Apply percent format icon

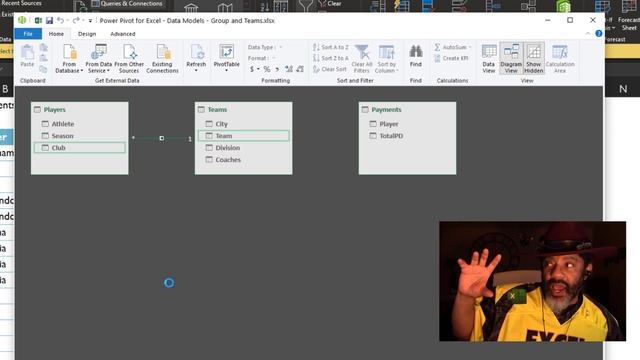[x=267, y=69]
